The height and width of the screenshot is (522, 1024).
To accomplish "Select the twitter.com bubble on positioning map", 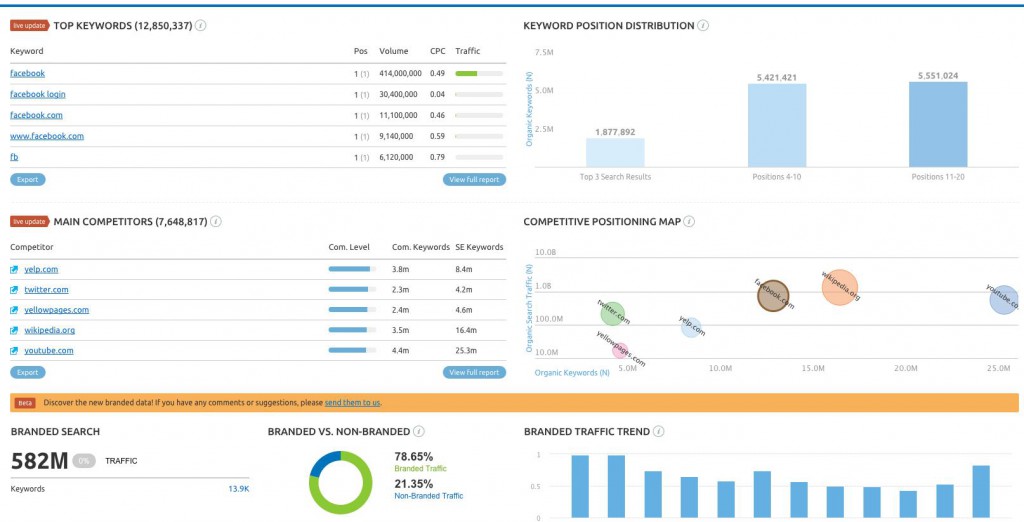I will [x=613, y=314].
